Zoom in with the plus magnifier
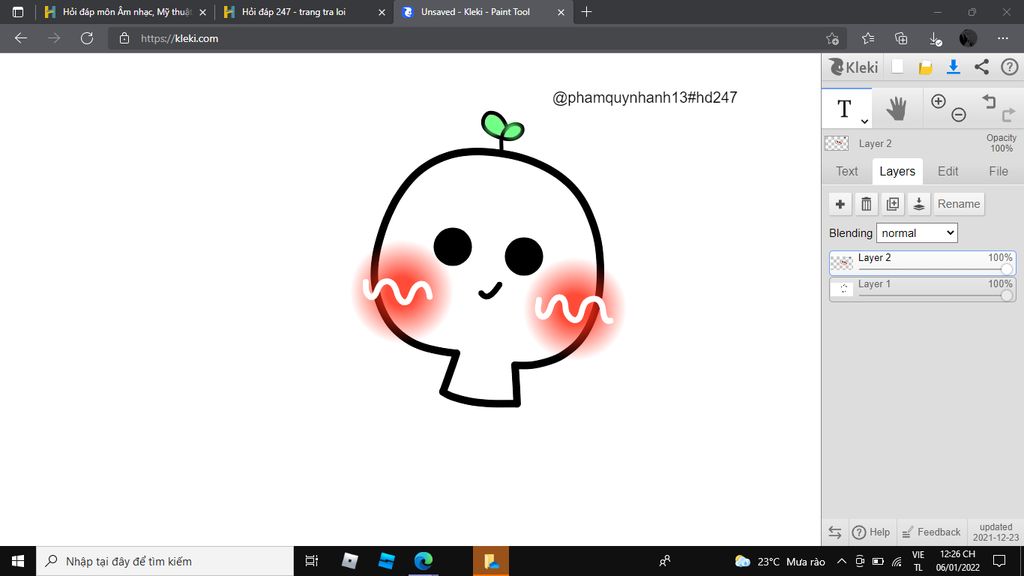 tap(938, 101)
